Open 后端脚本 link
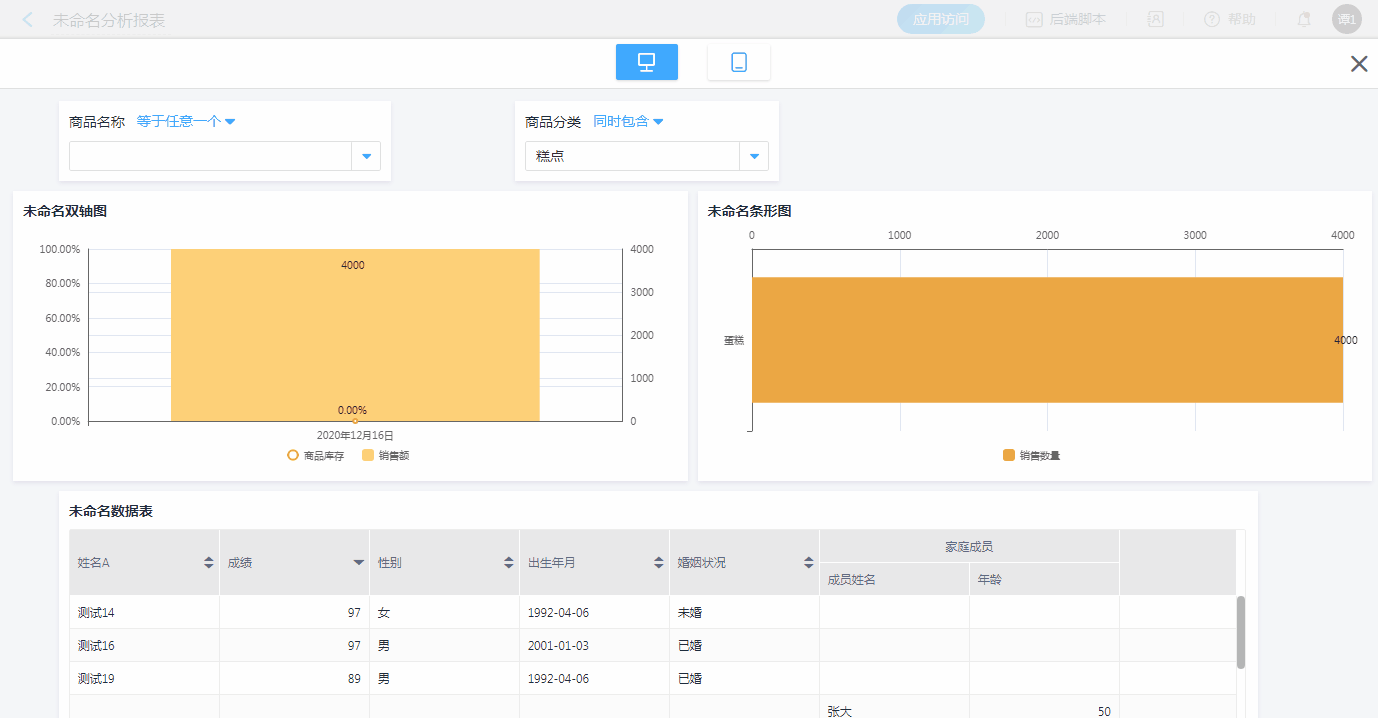Screen dimensions: 1378x718 click(x=1066, y=19)
